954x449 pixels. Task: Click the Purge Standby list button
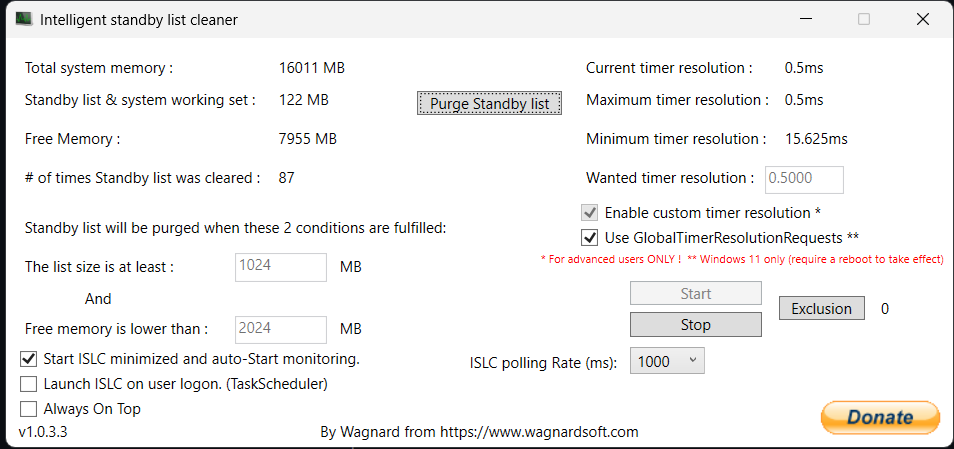pyautogui.click(x=489, y=103)
